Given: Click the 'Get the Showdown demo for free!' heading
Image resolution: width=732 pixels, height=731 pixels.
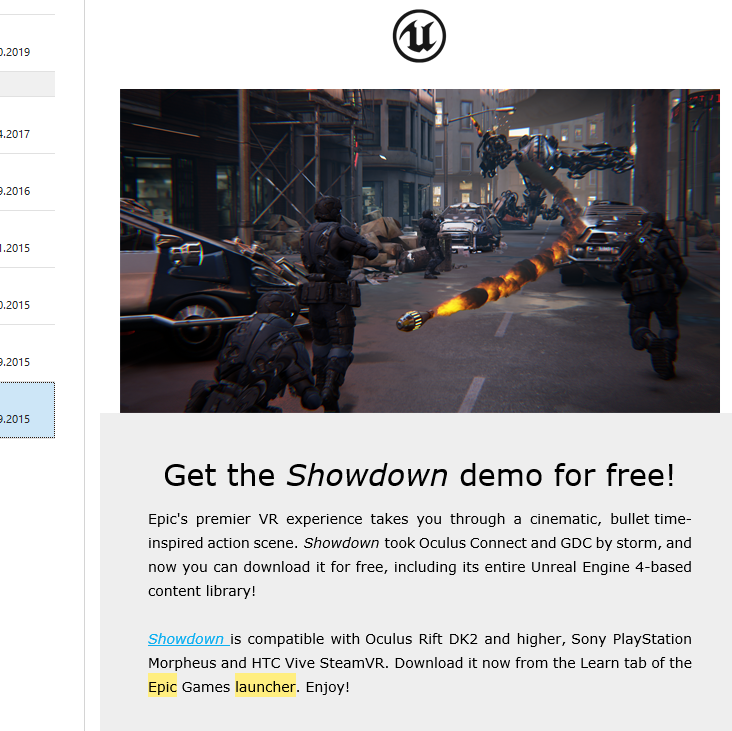Looking at the screenshot, I should 419,475.
